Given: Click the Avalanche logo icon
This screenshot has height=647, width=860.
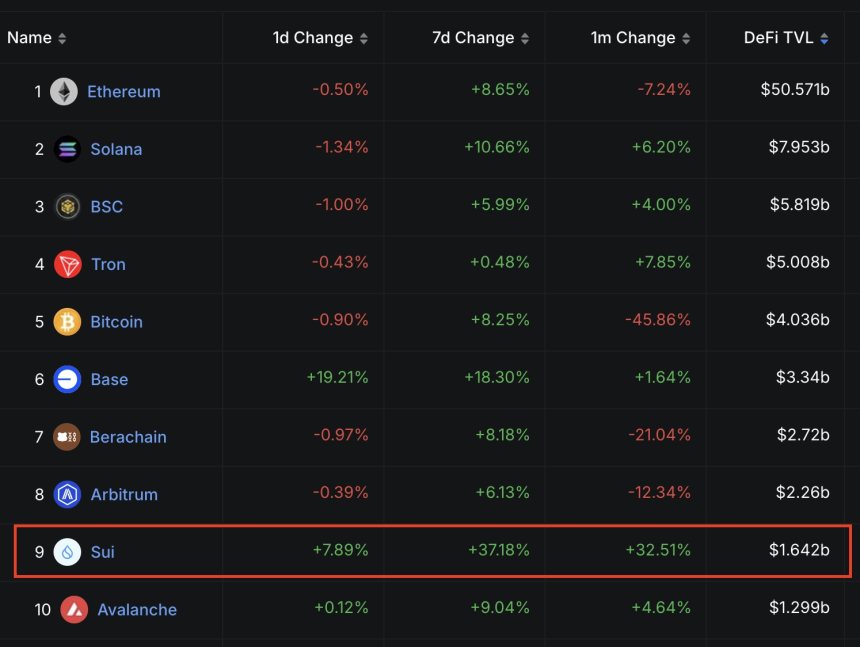Looking at the screenshot, I should pyautogui.click(x=74, y=609).
